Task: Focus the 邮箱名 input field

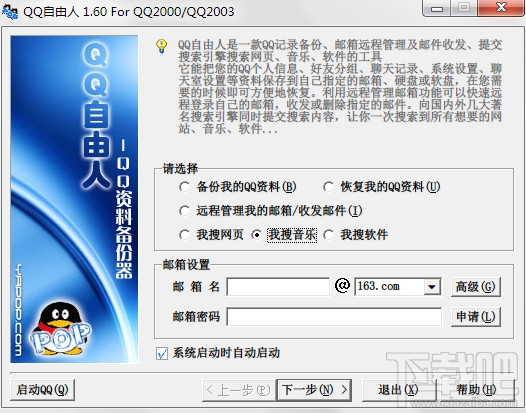Action: tap(278, 287)
